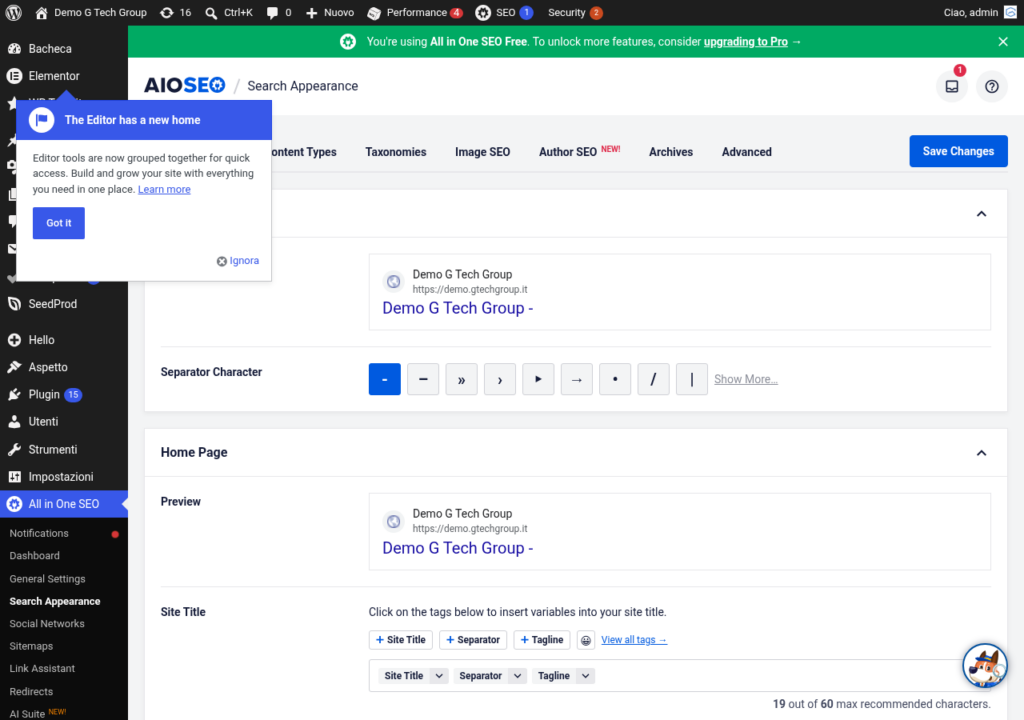The width and height of the screenshot is (1024, 720).
Task: Switch to Image SEO tab
Action: [x=483, y=152]
